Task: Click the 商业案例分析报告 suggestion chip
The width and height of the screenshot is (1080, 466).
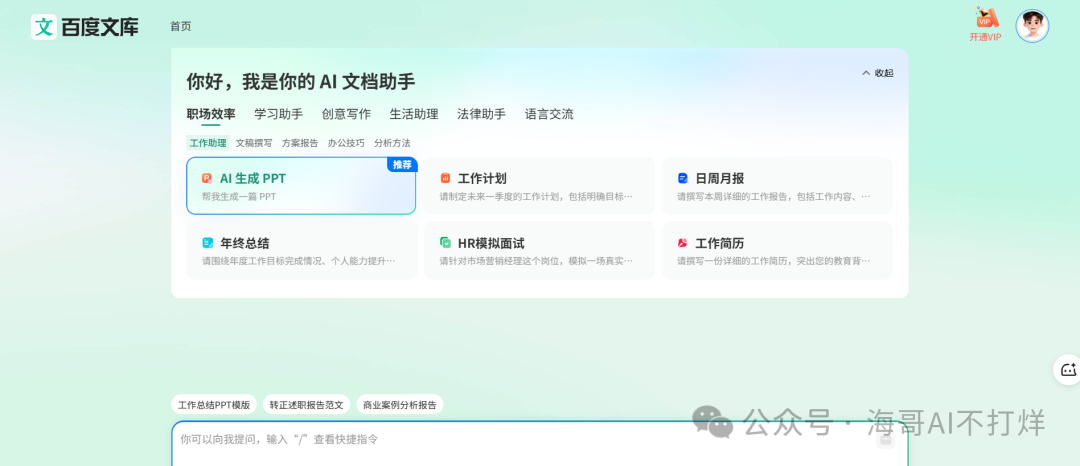Action: tap(399, 405)
